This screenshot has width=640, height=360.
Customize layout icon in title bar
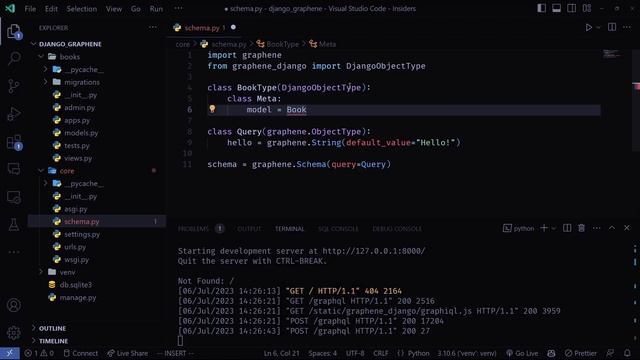click(587, 8)
